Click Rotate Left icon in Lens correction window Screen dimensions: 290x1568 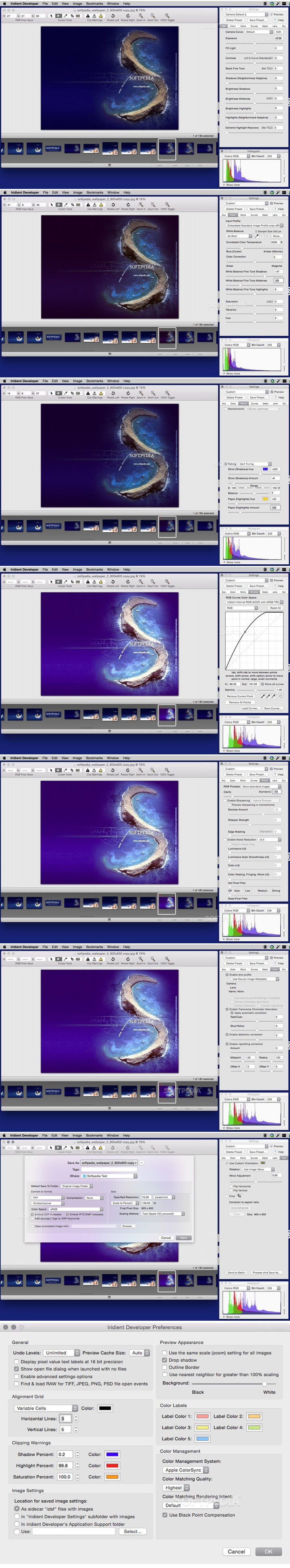tap(113, 959)
